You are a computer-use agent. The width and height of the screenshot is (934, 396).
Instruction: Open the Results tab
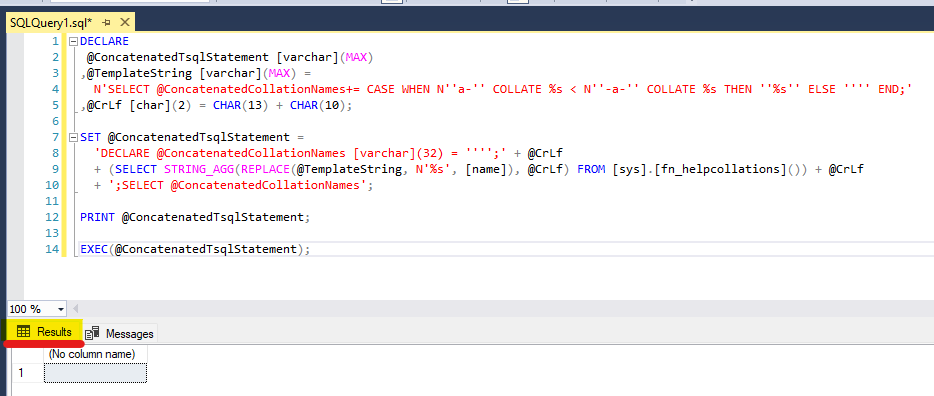tap(44, 332)
